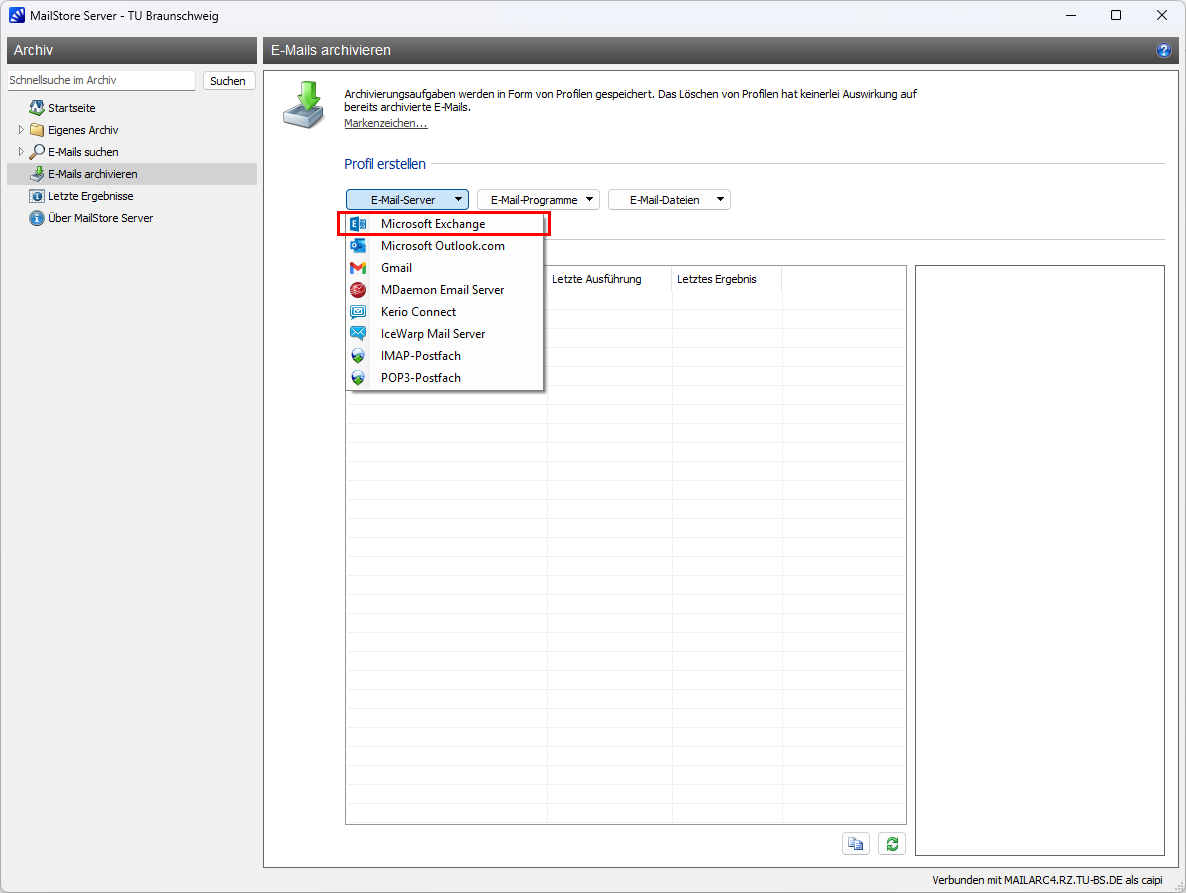Choose MDaemon Email Server entry
This screenshot has width=1186, height=893.
point(444,290)
